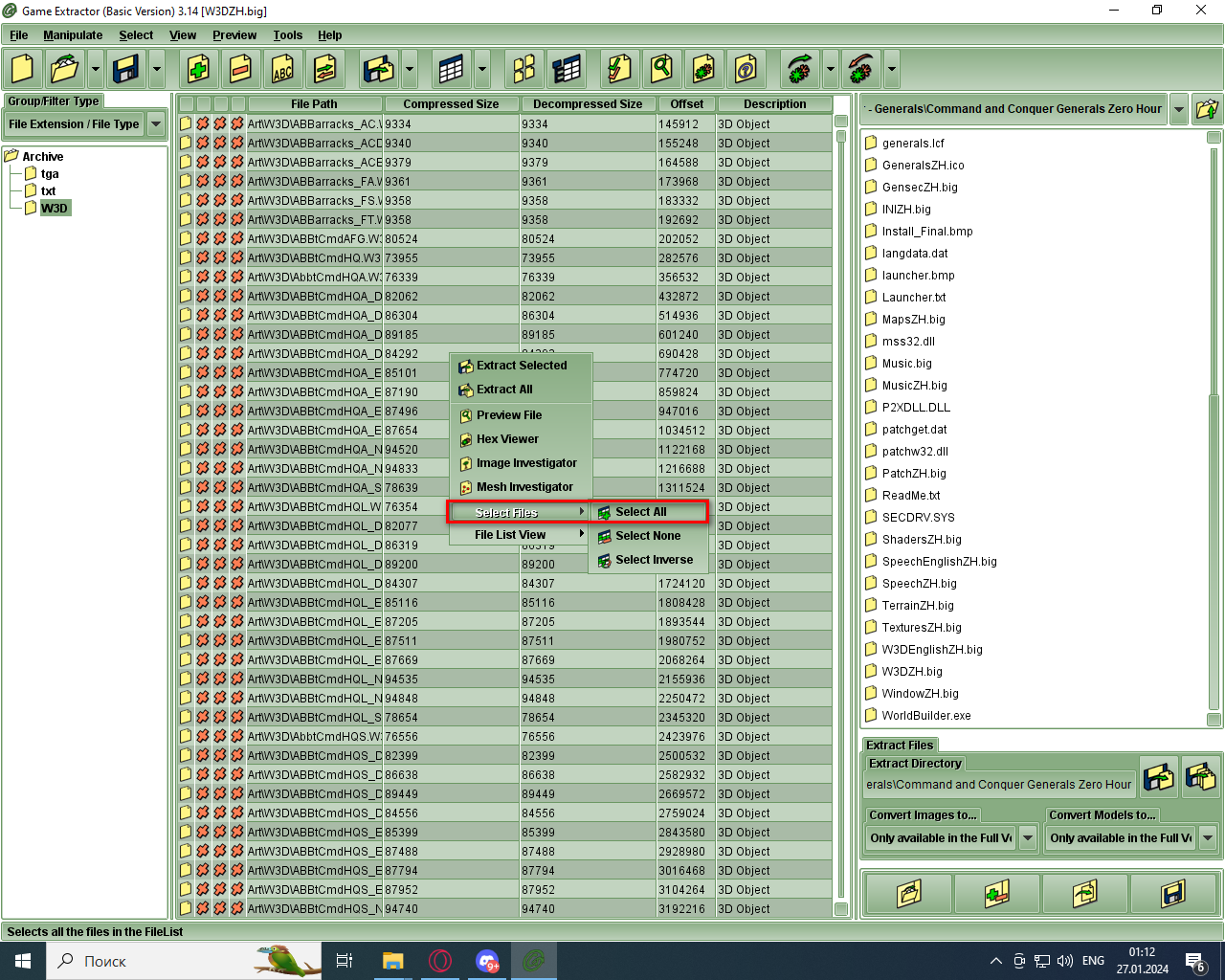The height and width of the screenshot is (980, 1225).
Task: Click bottom panel floppy save button
Action: (1172, 894)
